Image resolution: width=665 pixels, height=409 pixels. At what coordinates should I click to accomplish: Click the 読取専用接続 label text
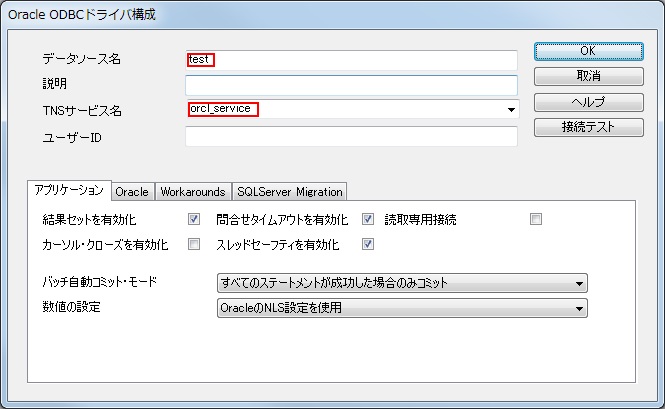pos(420,219)
